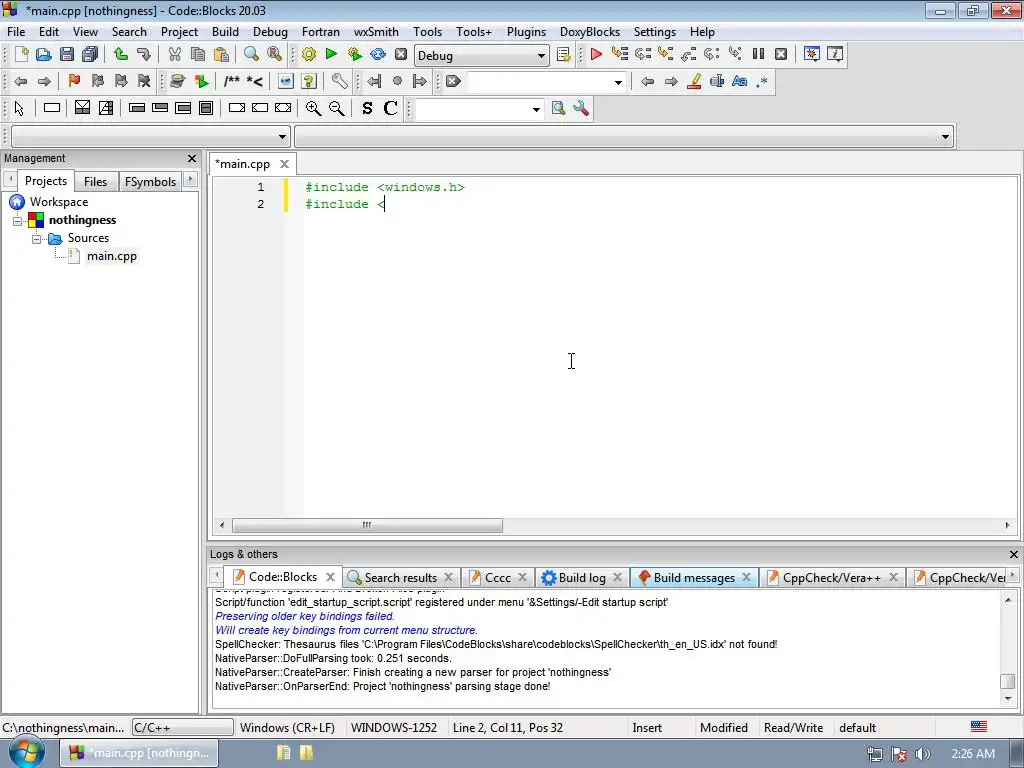Viewport: 1024px width, 768px height.
Task: Build the project with yellow gear icon
Action: click(308, 54)
